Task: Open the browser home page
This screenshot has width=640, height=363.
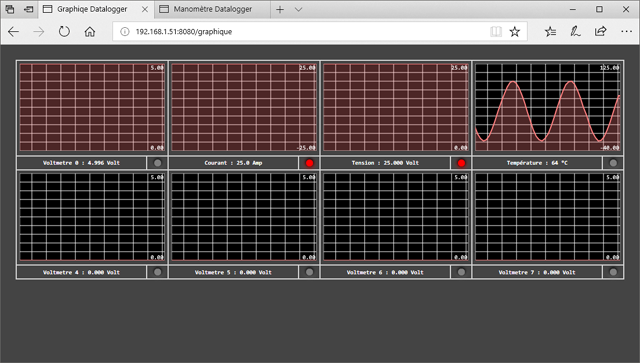Action: click(90, 31)
